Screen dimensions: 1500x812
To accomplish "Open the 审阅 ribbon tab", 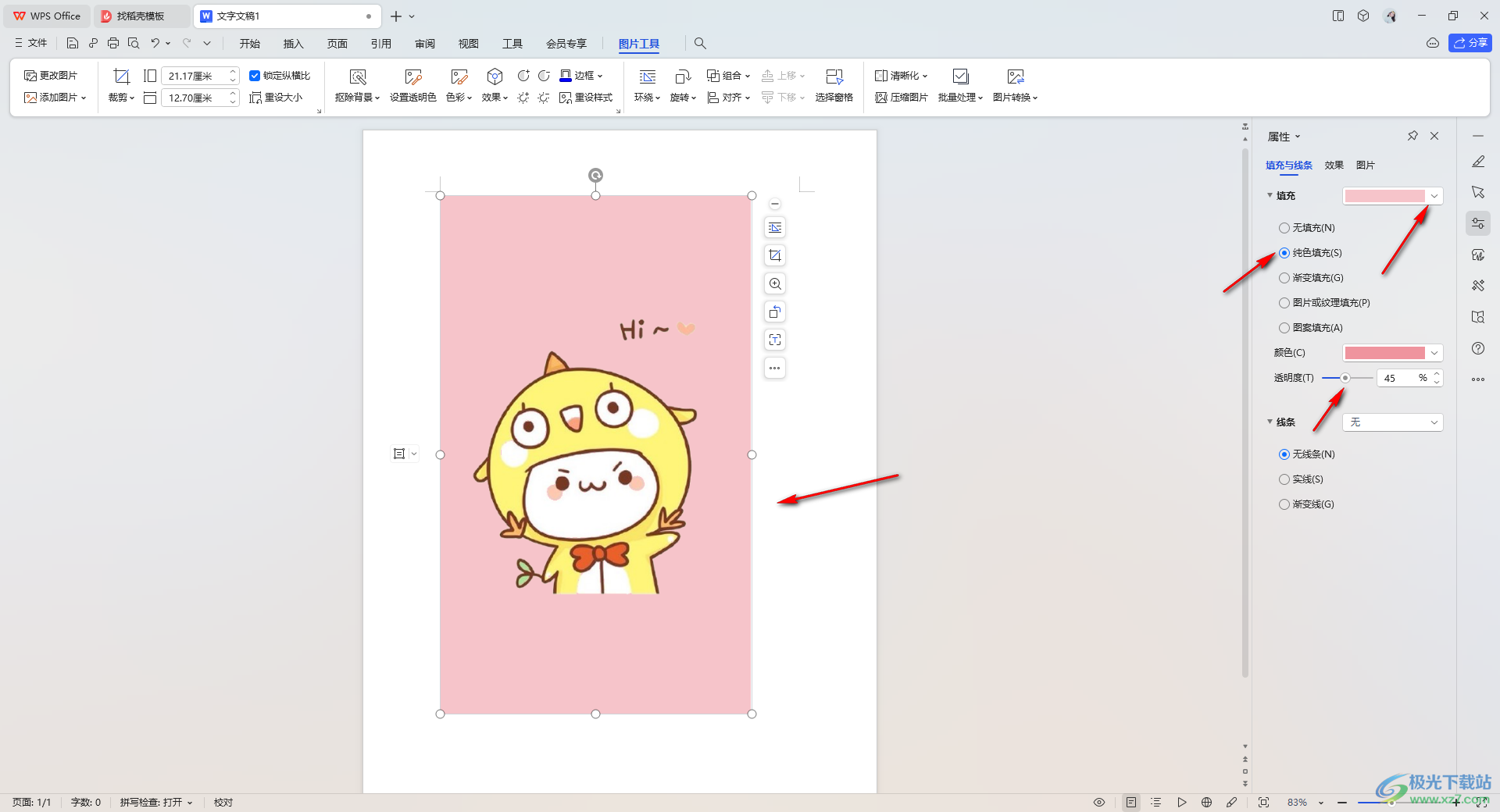I will 425,44.
